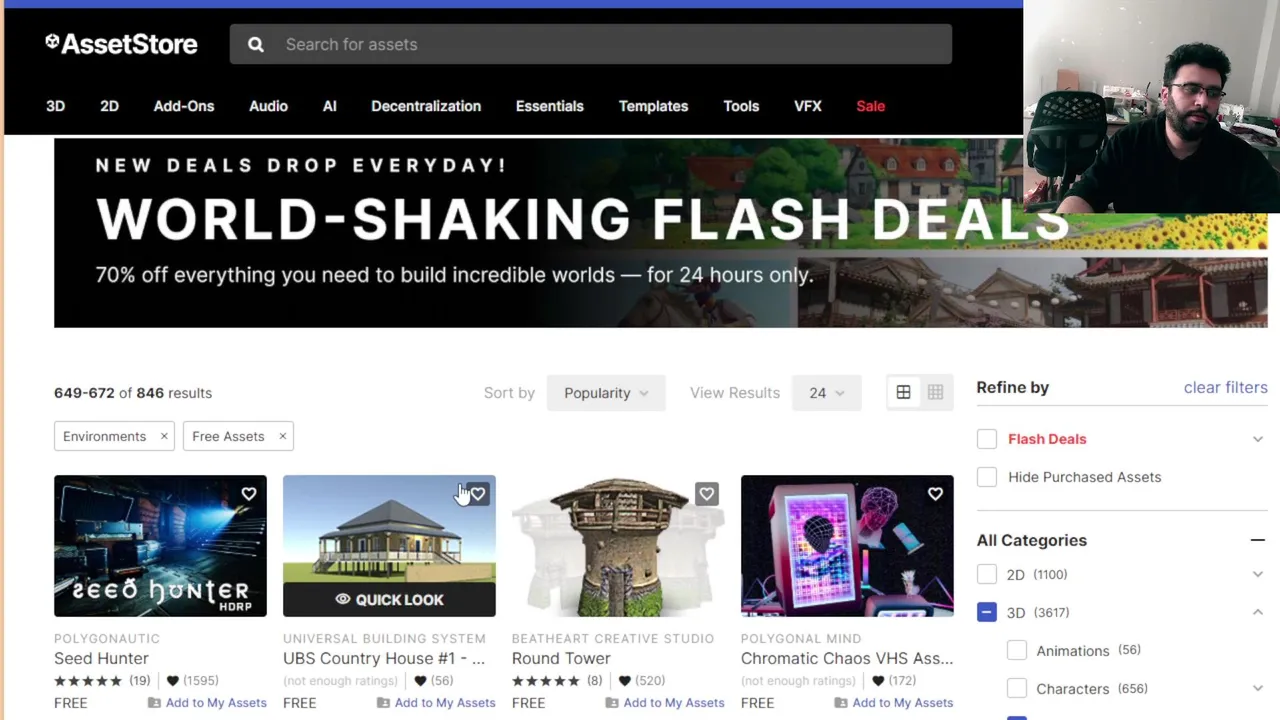Click the search magnifier icon
1280x720 pixels.
click(256, 44)
